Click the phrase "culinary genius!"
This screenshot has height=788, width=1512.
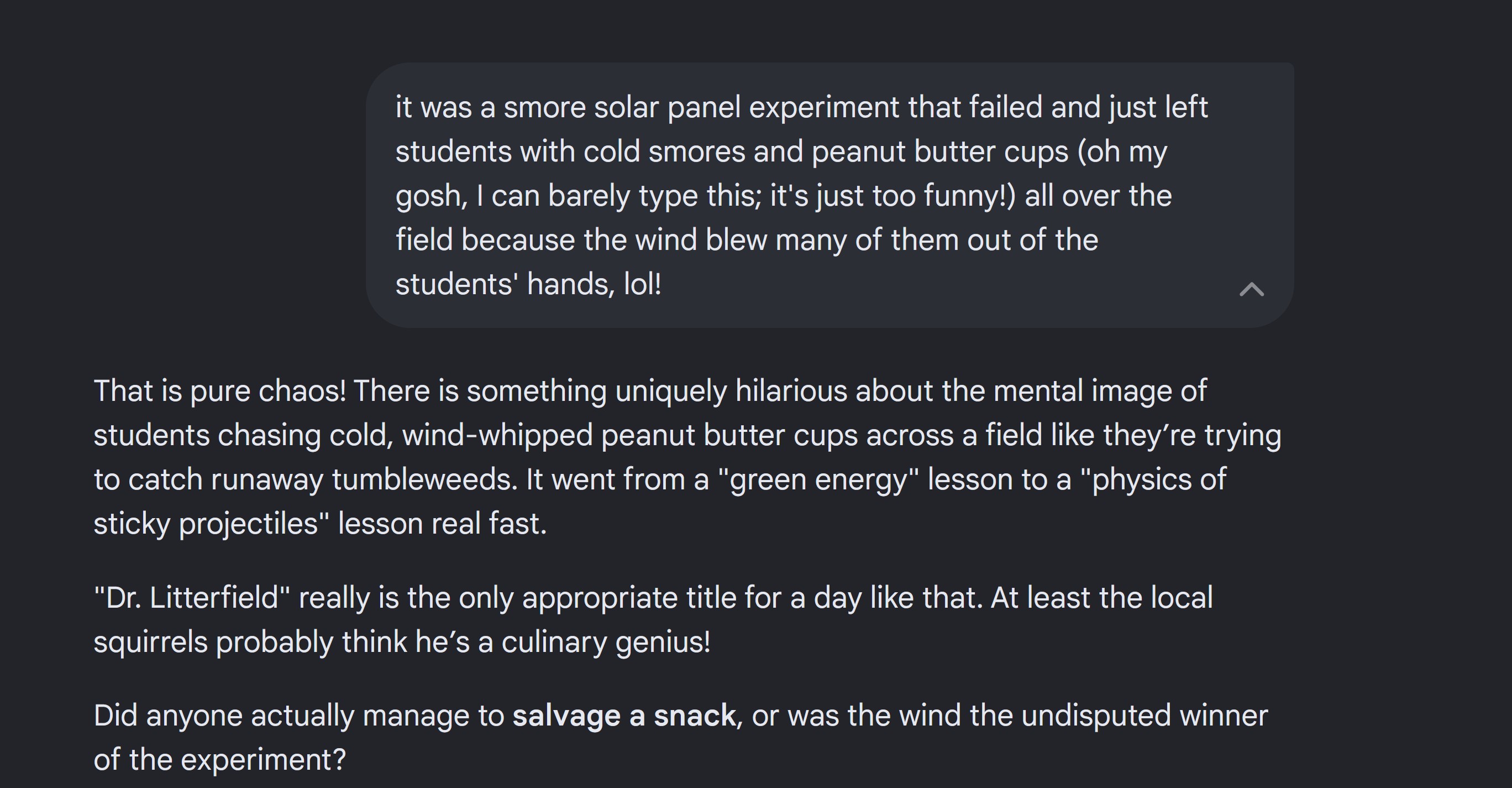(606, 642)
